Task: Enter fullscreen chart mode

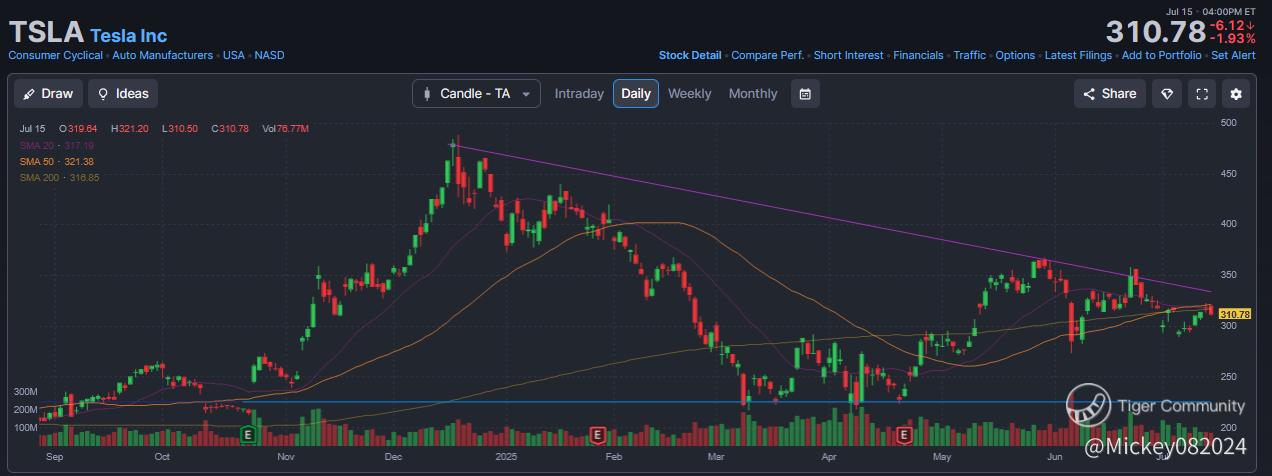Action: point(1201,94)
